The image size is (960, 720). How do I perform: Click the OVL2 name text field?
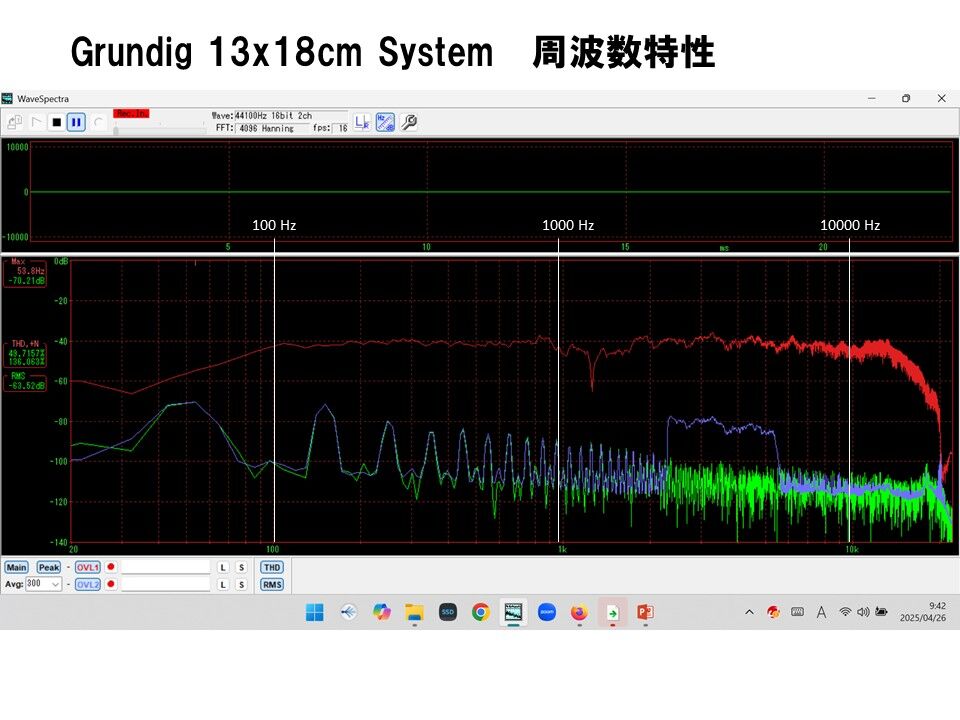click(165, 584)
